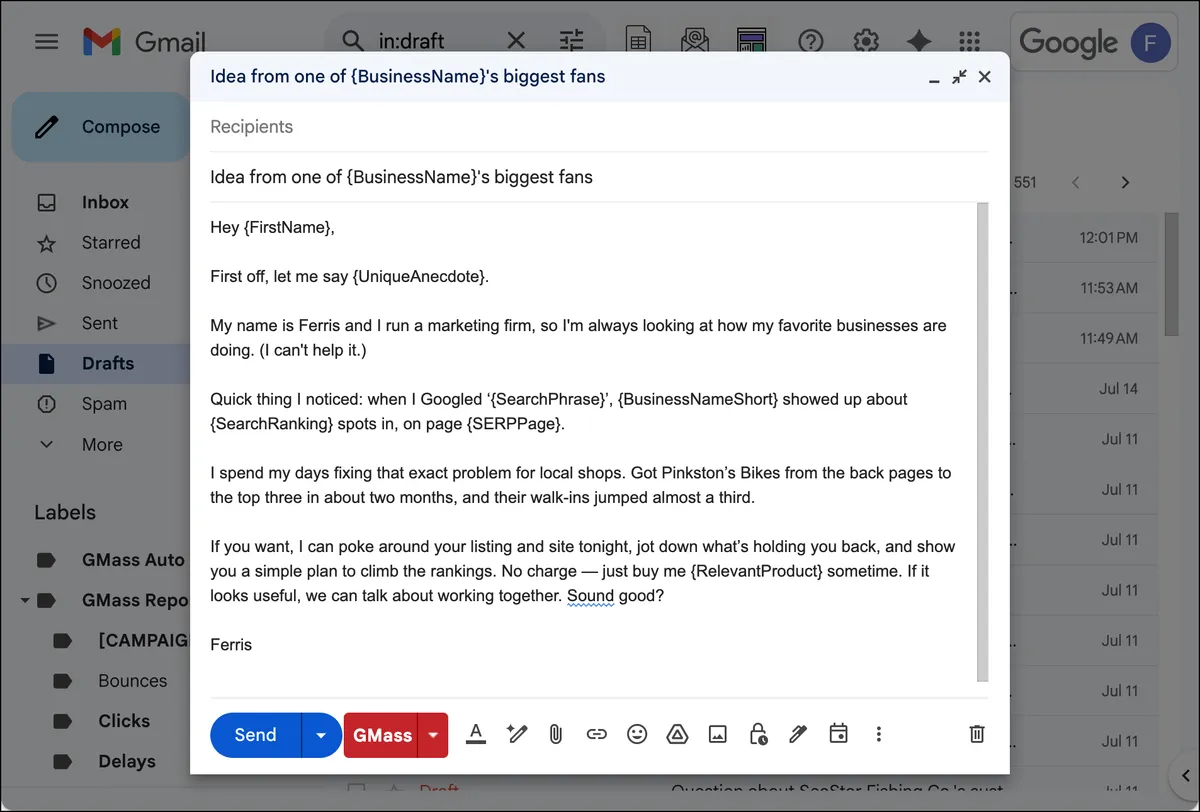Collapse the GMass Reports label tree
1200x812 pixels.
point(24,601)
